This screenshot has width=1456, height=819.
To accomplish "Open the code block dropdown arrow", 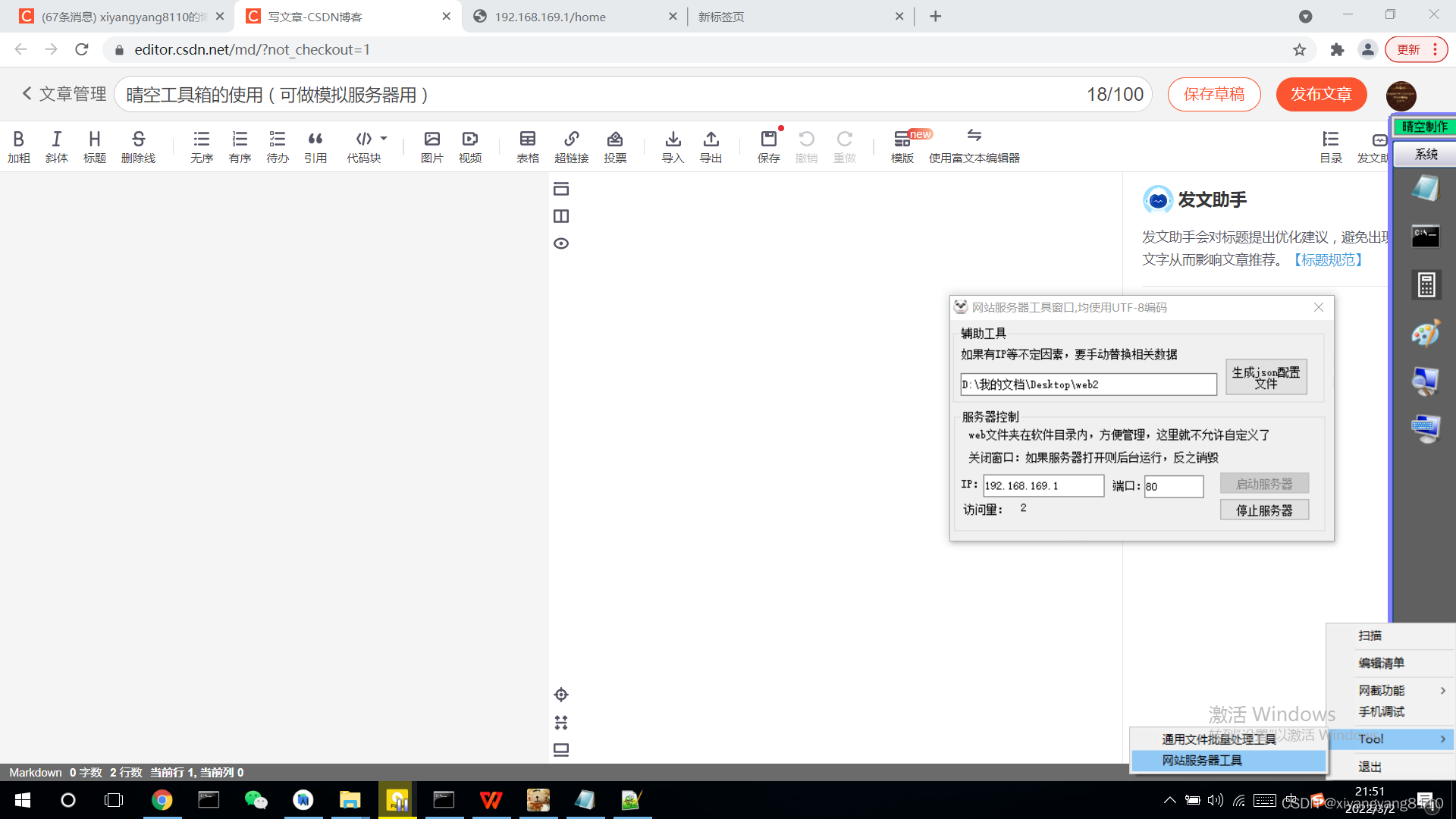I will [x=384, y=138].
